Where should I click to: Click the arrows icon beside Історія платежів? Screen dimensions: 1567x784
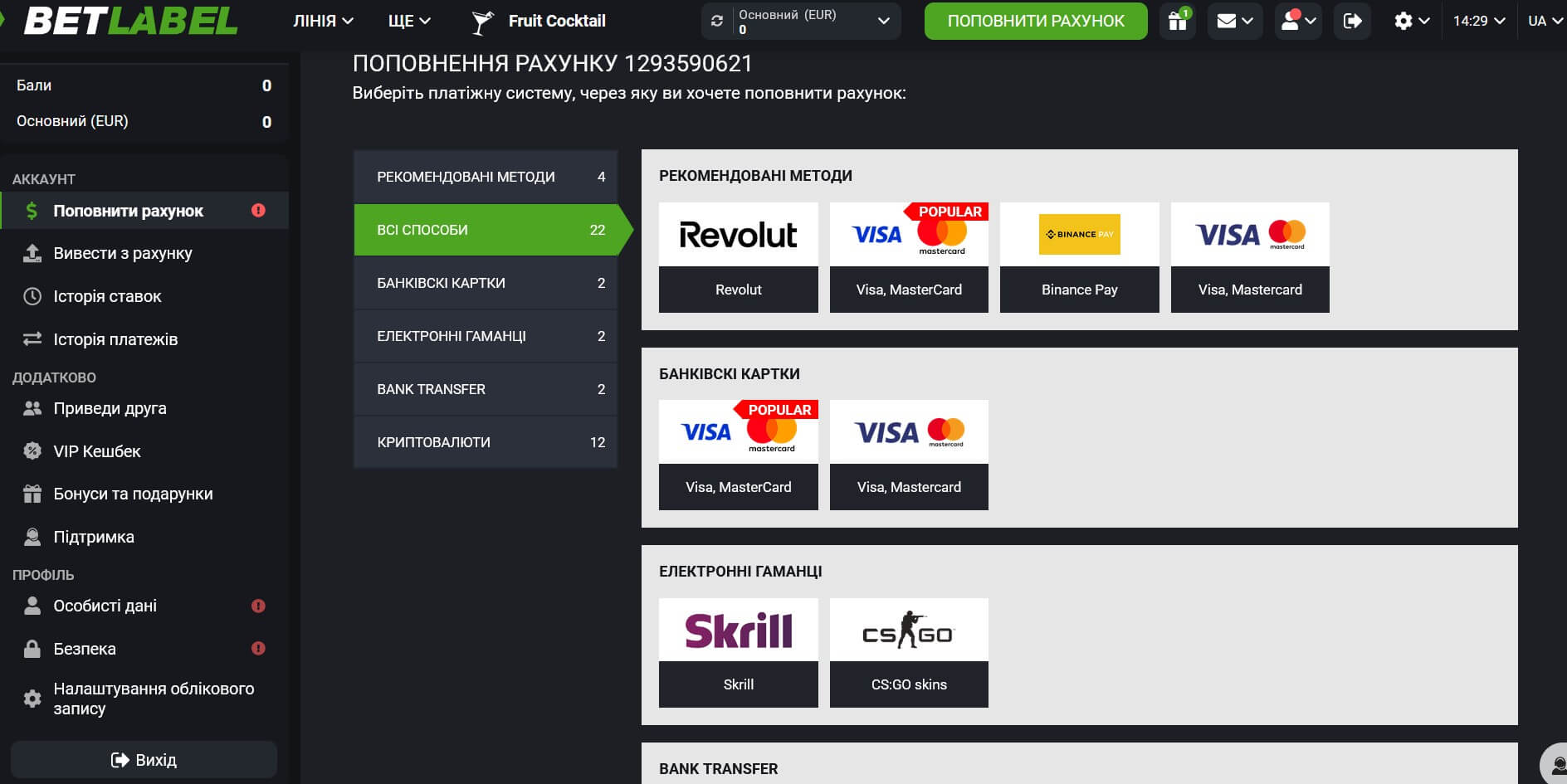32,338
